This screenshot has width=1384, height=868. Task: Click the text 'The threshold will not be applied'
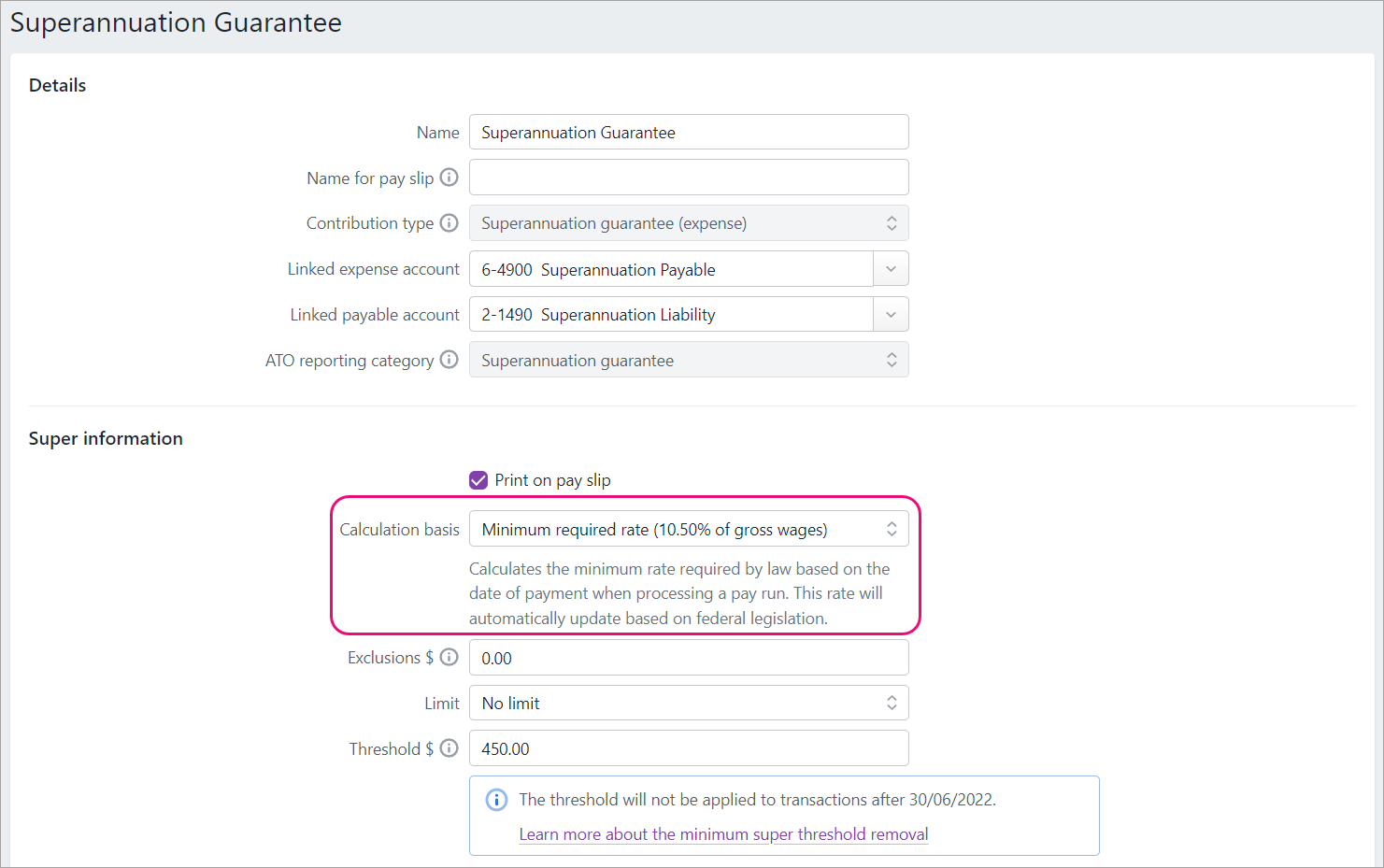click(758, 800)
